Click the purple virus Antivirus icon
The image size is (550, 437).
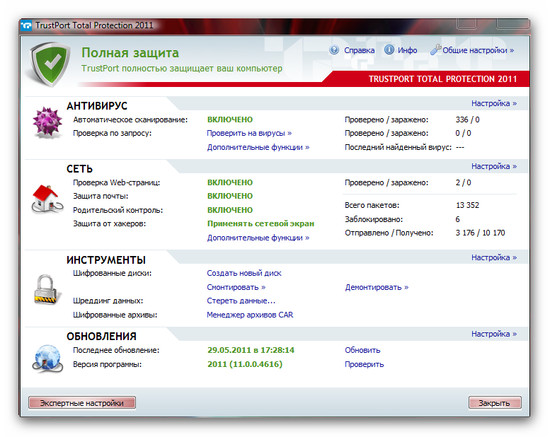[x=47, y=122]
